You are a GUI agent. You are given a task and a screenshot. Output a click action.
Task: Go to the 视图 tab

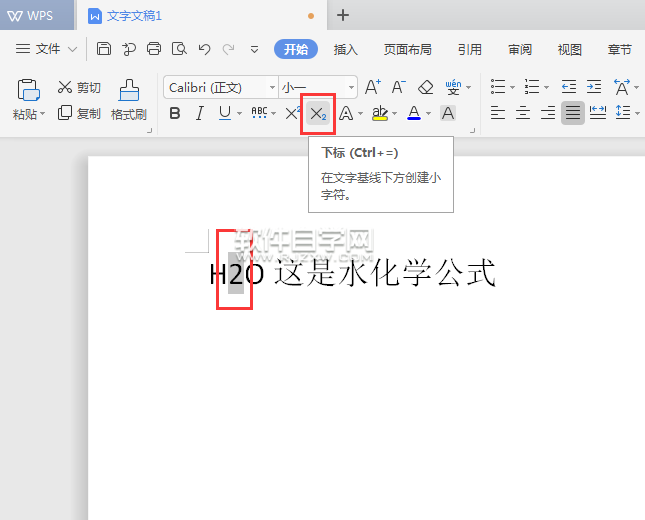570,49
